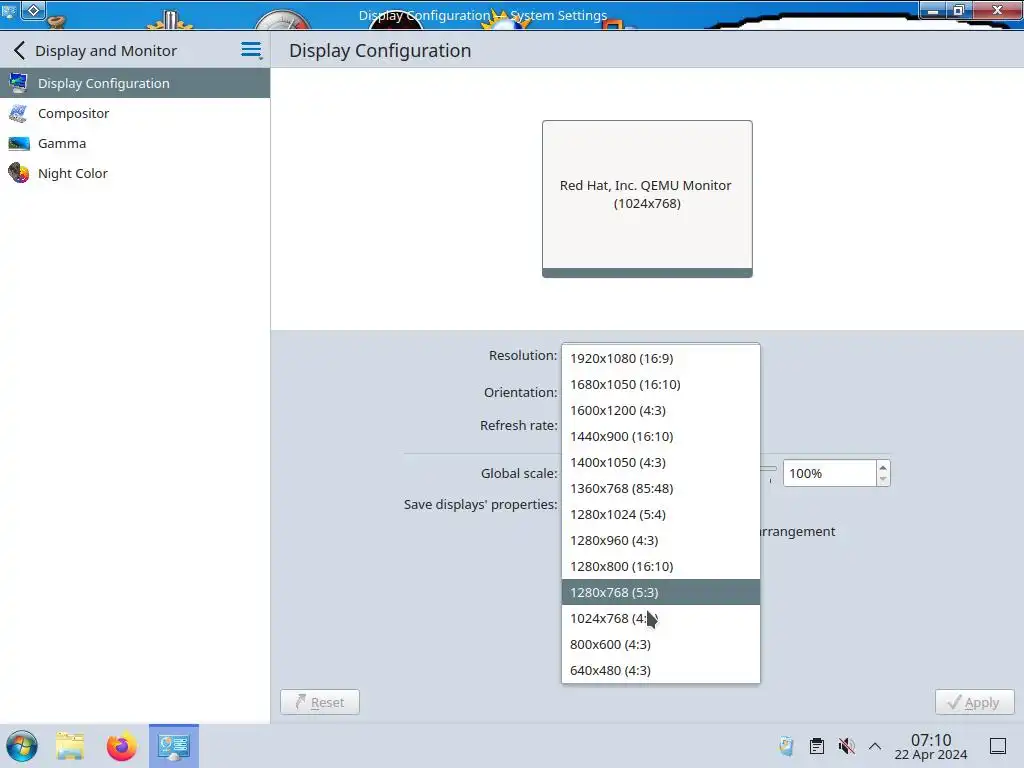Image resolution: width=1024 pixels, height=768 pixels.
Task: Select the QEMU Monitor display thumbnail
Action: [x=647, y=199]
